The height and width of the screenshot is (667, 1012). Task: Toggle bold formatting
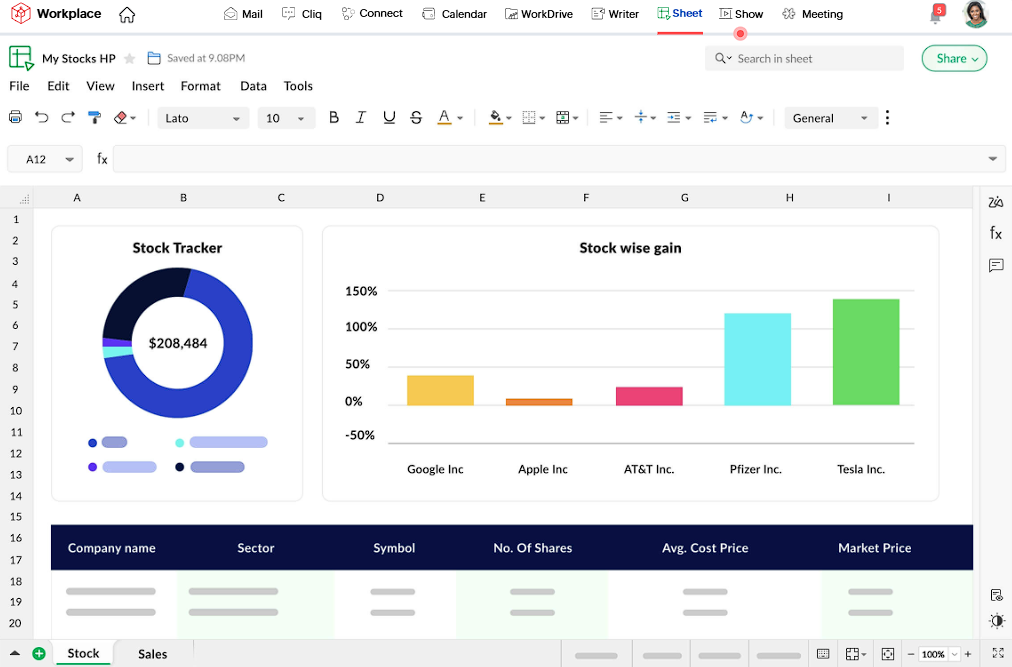[334, 117]
